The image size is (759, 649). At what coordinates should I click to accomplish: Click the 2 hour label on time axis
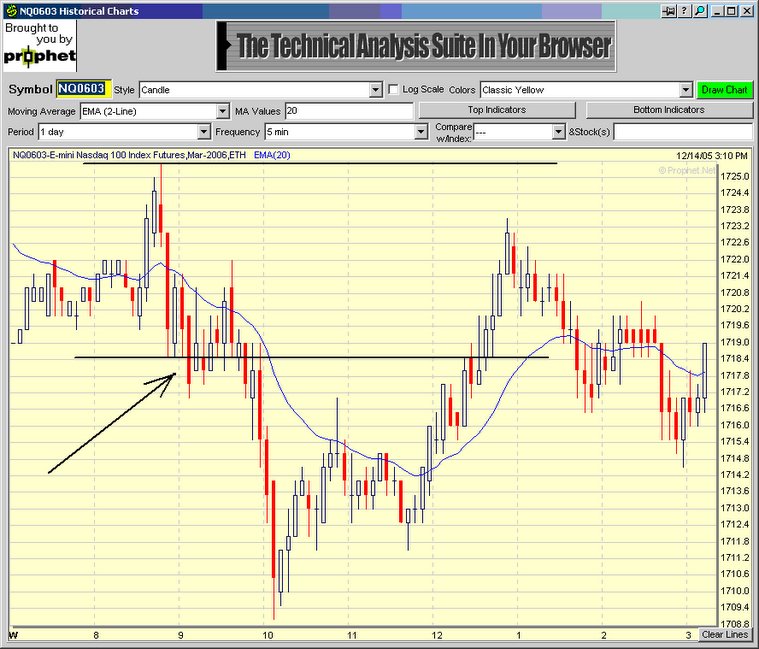coord(604,635)
